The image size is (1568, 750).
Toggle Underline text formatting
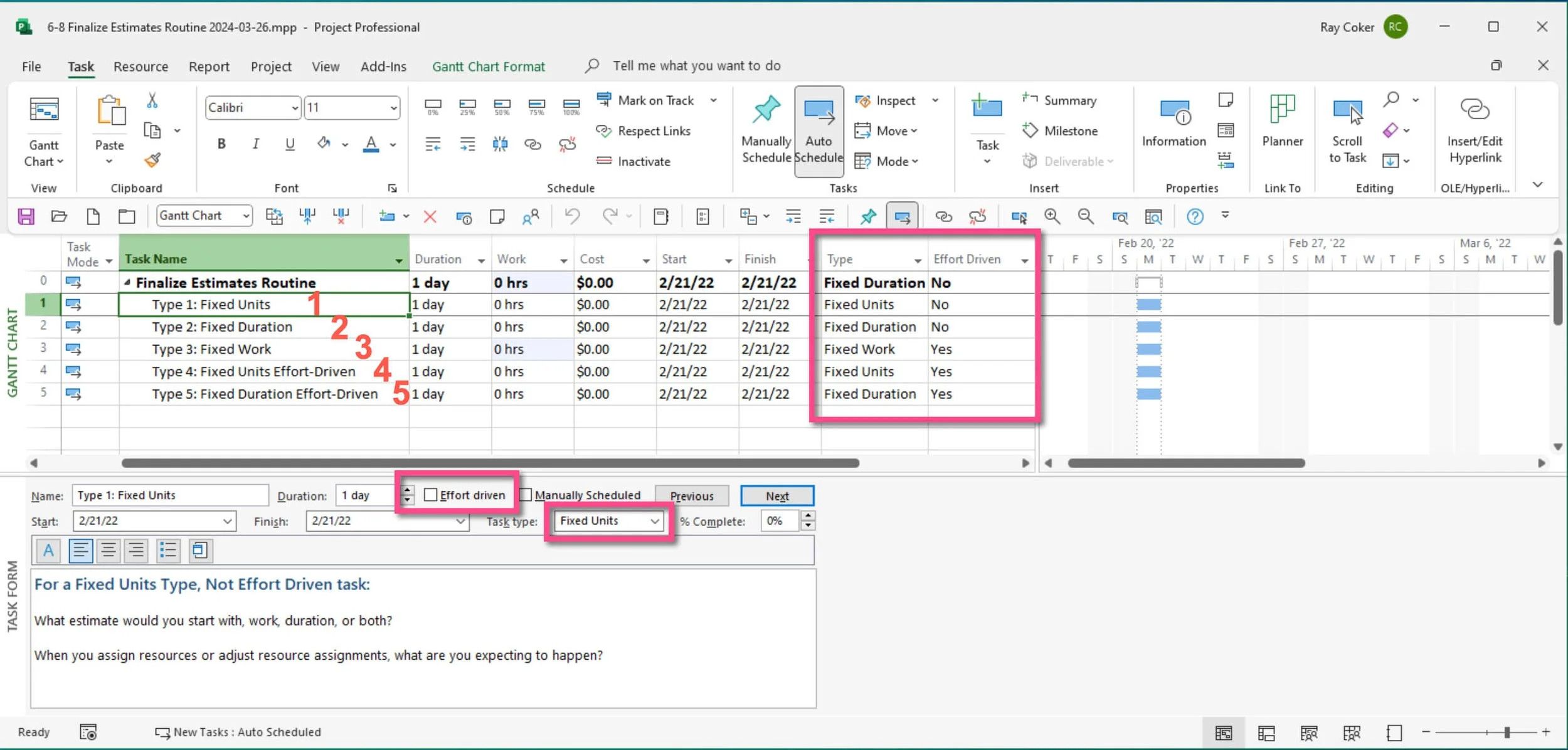(289, 144)
